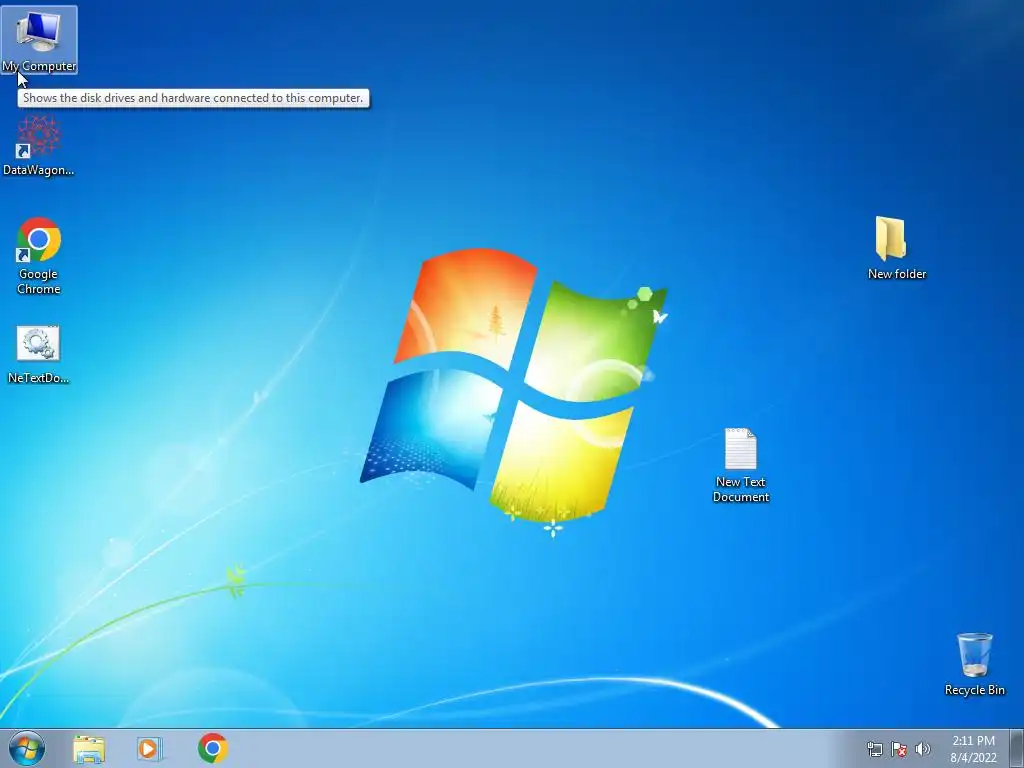Launch Chrome from the taskbar
Image resolution: width=1024 pixels, height=768 pixels.
tap(213, 748)
